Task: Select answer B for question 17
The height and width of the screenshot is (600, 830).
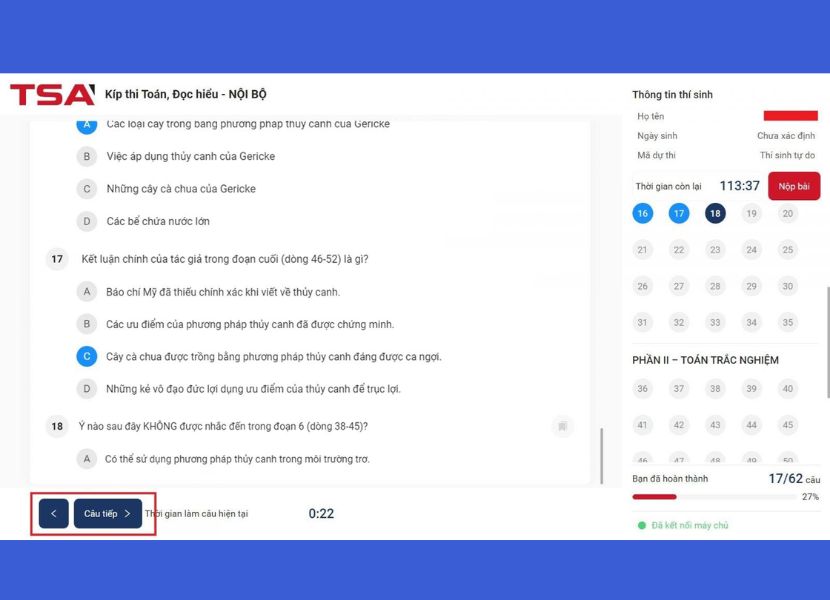Action: 87,324
